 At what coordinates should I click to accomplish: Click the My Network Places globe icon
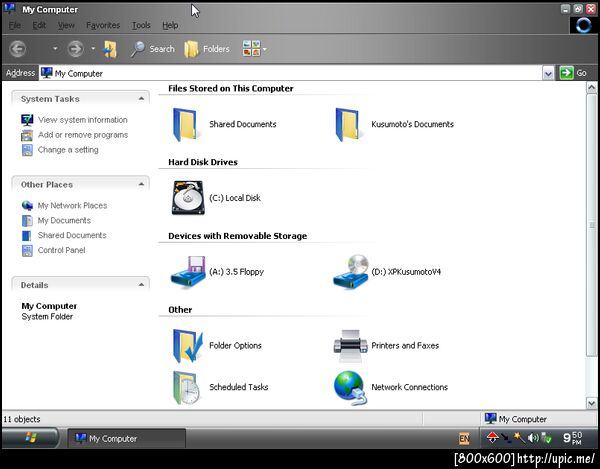[x=27, y=205]
